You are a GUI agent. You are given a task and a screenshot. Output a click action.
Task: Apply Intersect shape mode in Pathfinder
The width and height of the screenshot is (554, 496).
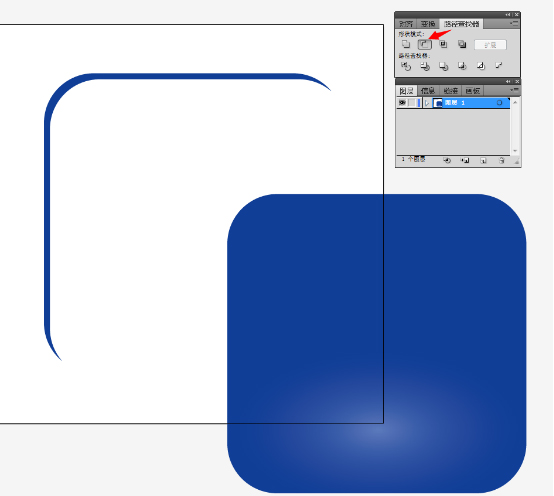(443, 44)
